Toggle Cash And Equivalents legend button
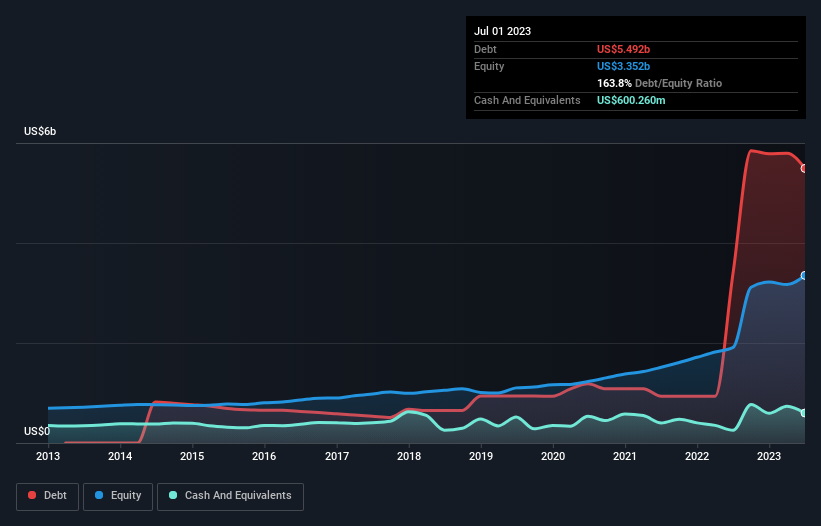This screenshot has height=526, width=821. pyautogui.click(x=230, y=496)
